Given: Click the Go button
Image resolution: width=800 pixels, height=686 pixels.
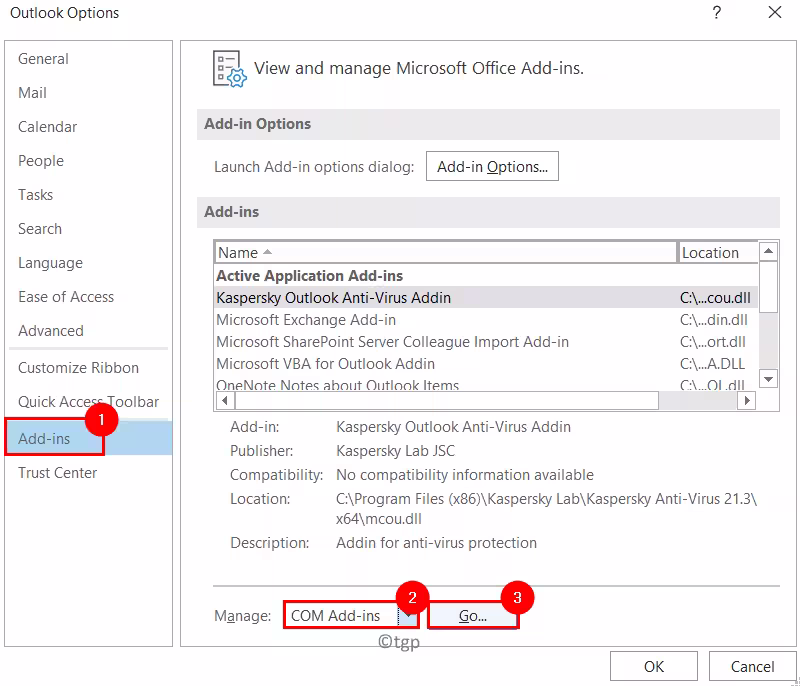Looking at the screenshot, I should 473,616.
